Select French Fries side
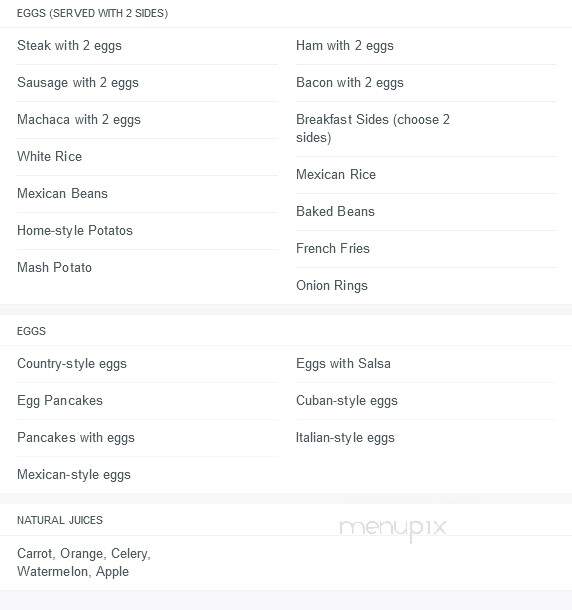The height and width of the screenshot is (610, 572). click(x=333, y=248)
